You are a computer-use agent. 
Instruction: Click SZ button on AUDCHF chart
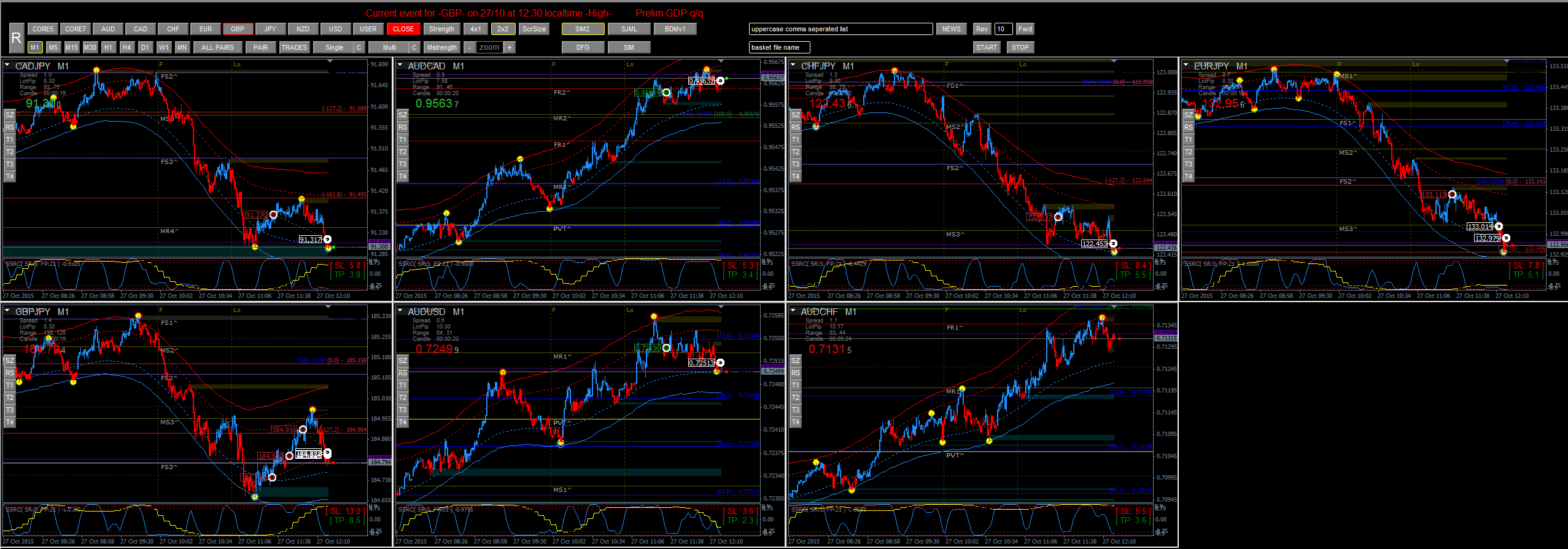[x=796, y=360]
